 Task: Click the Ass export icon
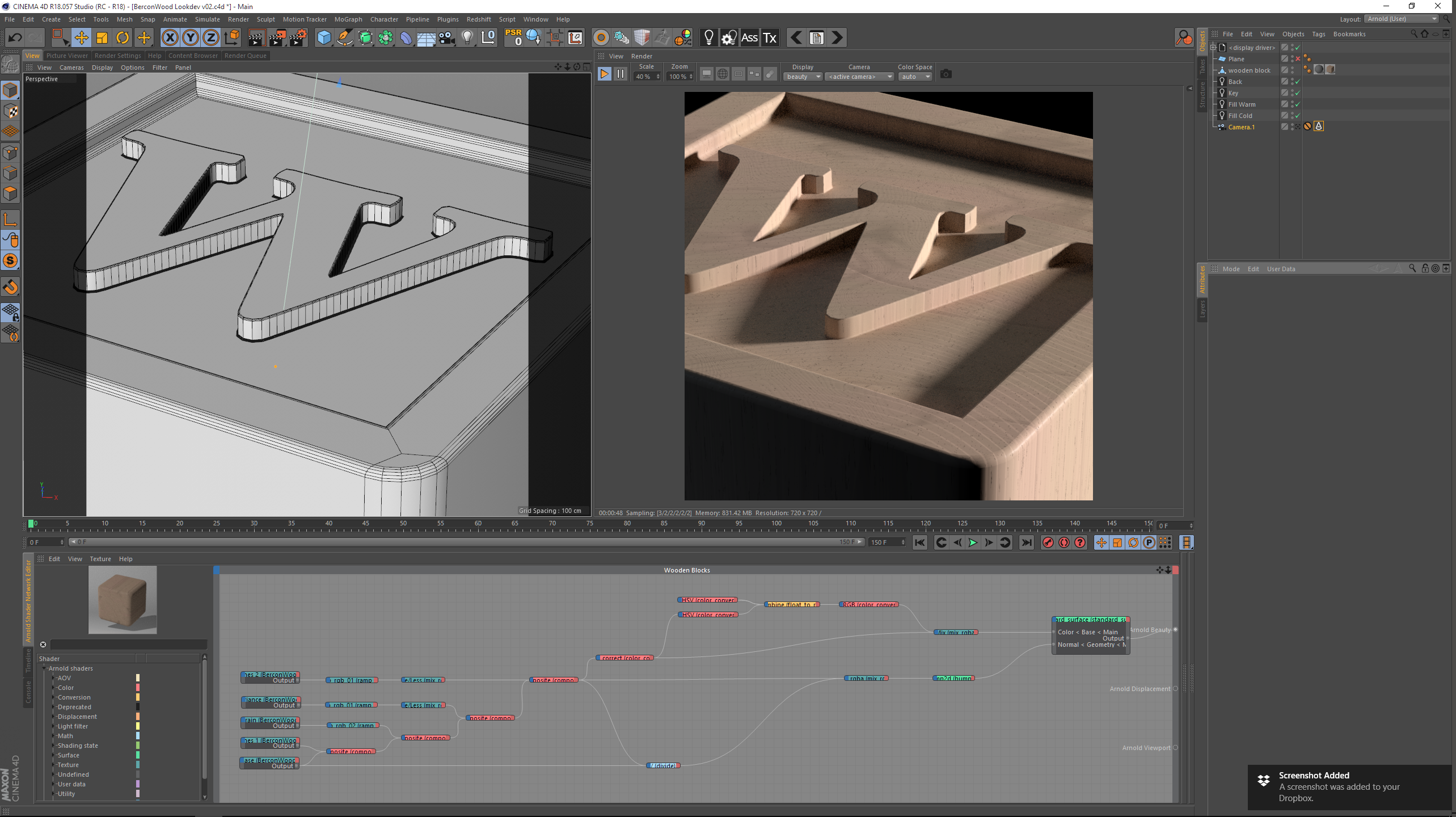(749, 38)
